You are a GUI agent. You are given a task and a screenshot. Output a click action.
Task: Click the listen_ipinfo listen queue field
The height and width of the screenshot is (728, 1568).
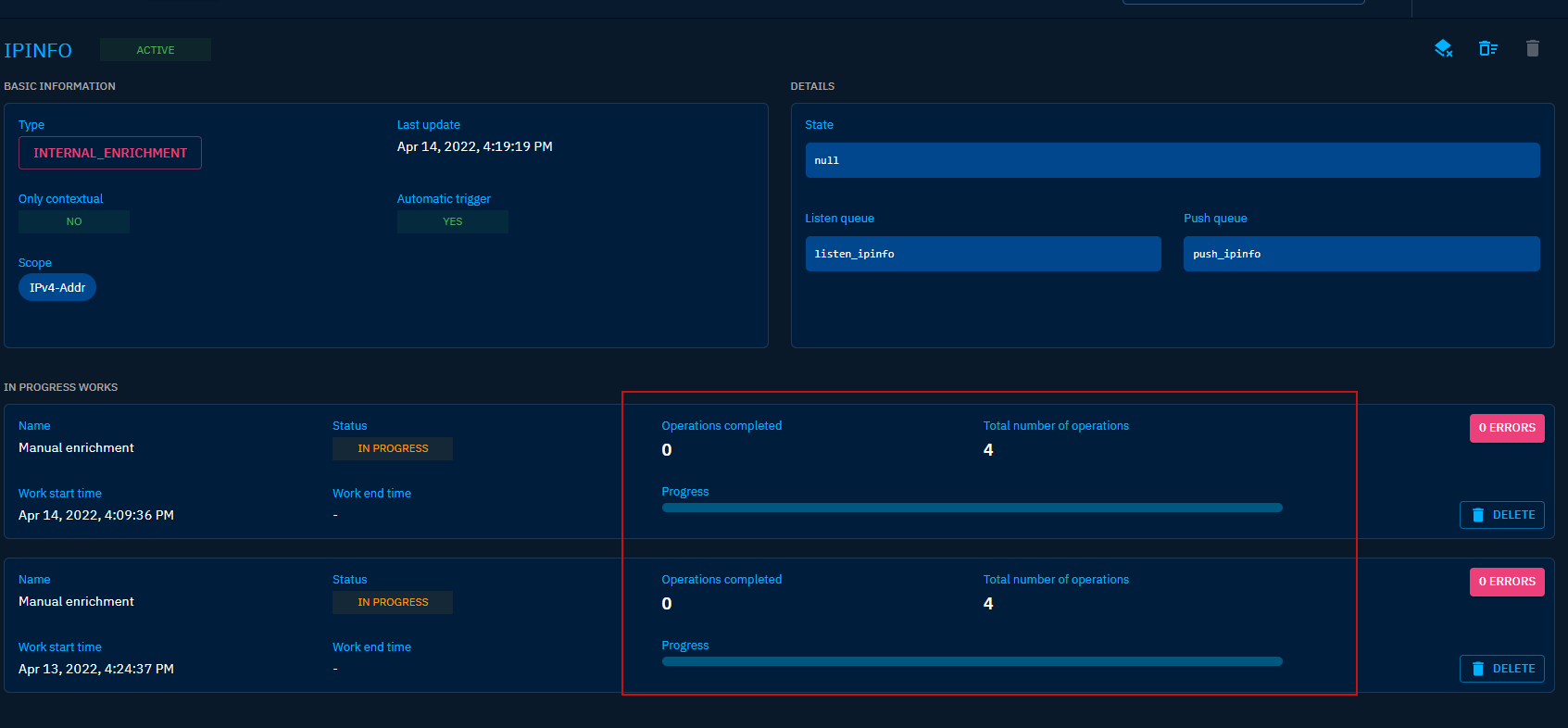pyautogui.click(x=984, y=254)
